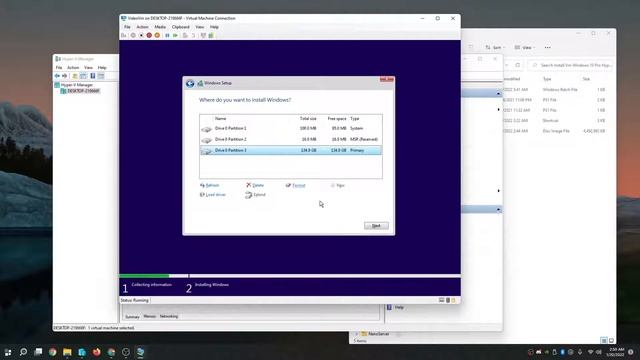Open Help menu in Virtual Machine Connection
Image resolution: width=640 pixels, height=360 pixels.
click(214, 27)
